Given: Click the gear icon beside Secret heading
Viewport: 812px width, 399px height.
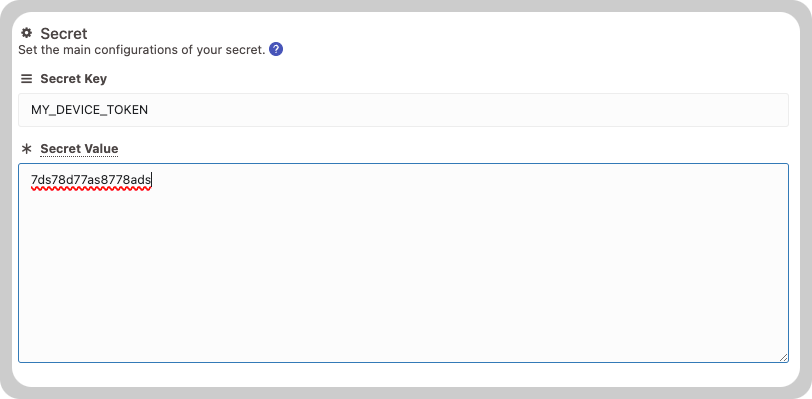Looking at the screenshot, I should pos(26,33).
